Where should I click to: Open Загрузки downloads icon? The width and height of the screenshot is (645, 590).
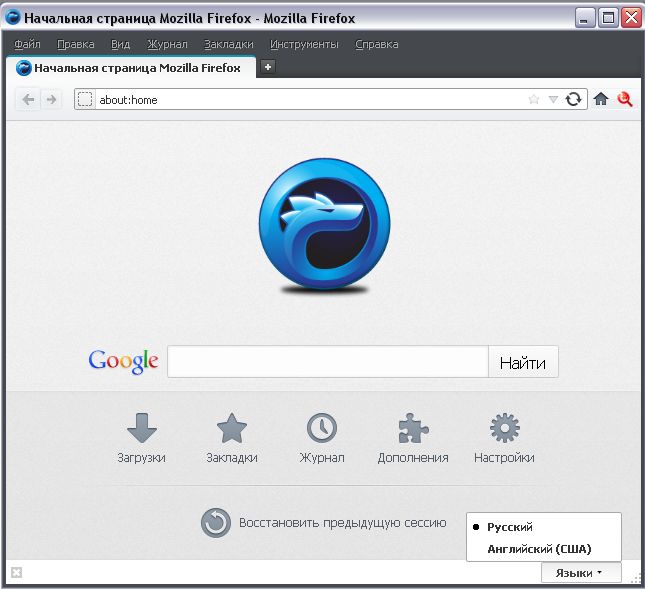[142, 428]
